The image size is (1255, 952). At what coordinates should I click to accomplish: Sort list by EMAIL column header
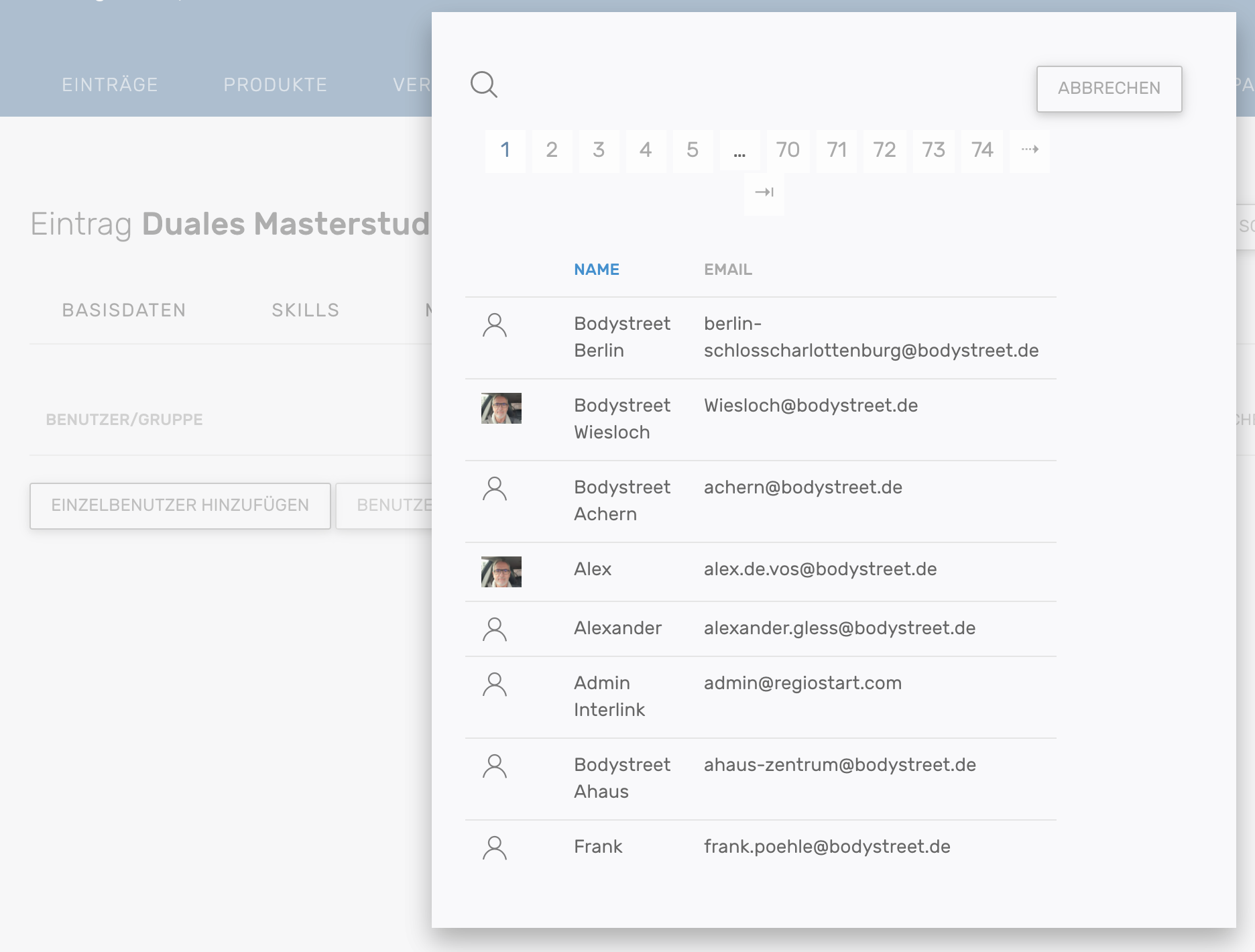[x=727, y=270]
